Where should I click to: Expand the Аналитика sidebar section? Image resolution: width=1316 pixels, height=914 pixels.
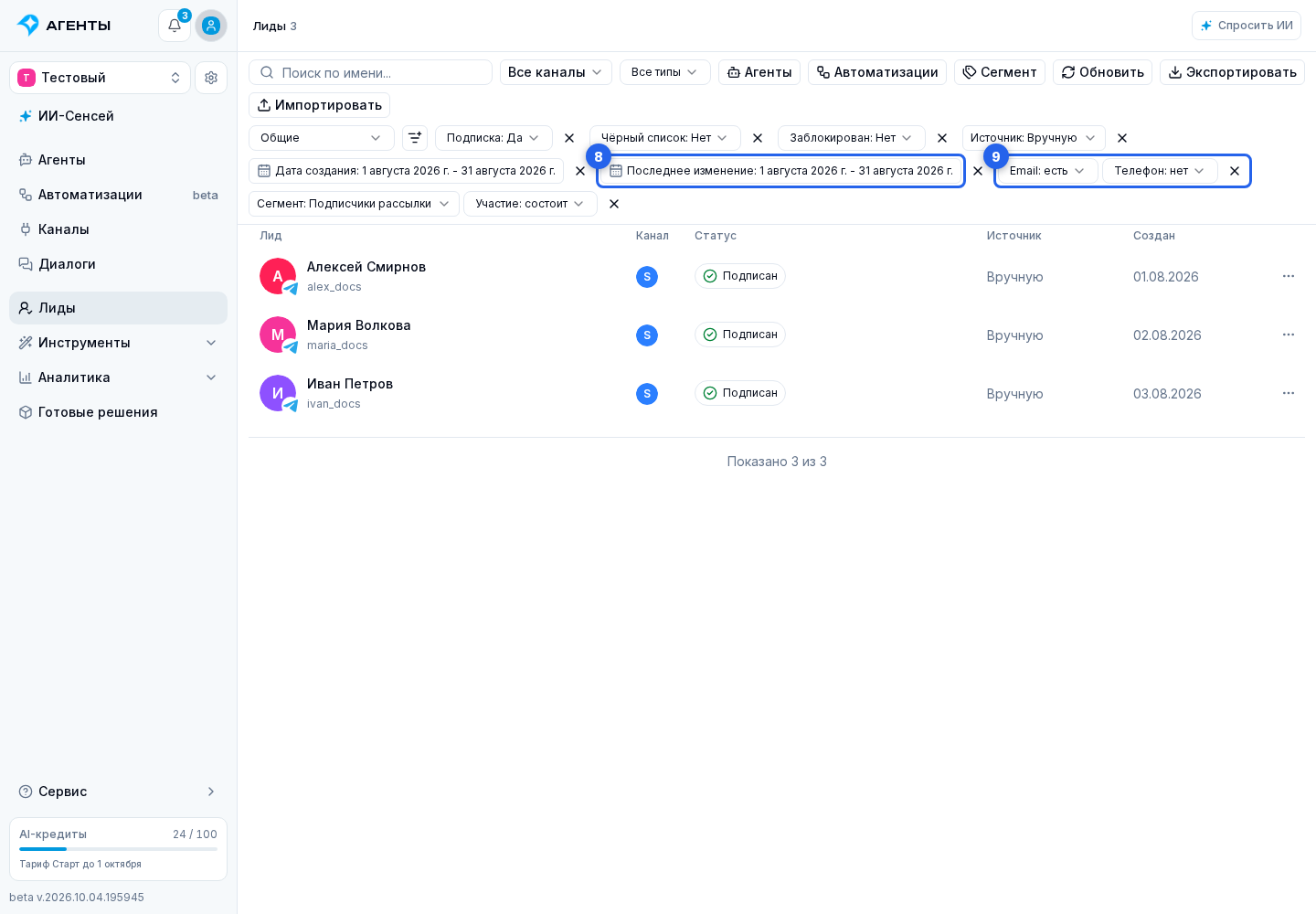point(119,377)
